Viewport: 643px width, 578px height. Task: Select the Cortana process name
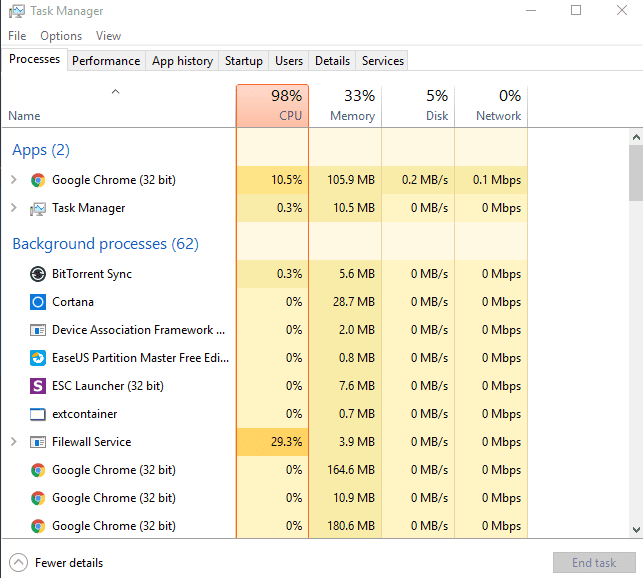coord(73,302)
